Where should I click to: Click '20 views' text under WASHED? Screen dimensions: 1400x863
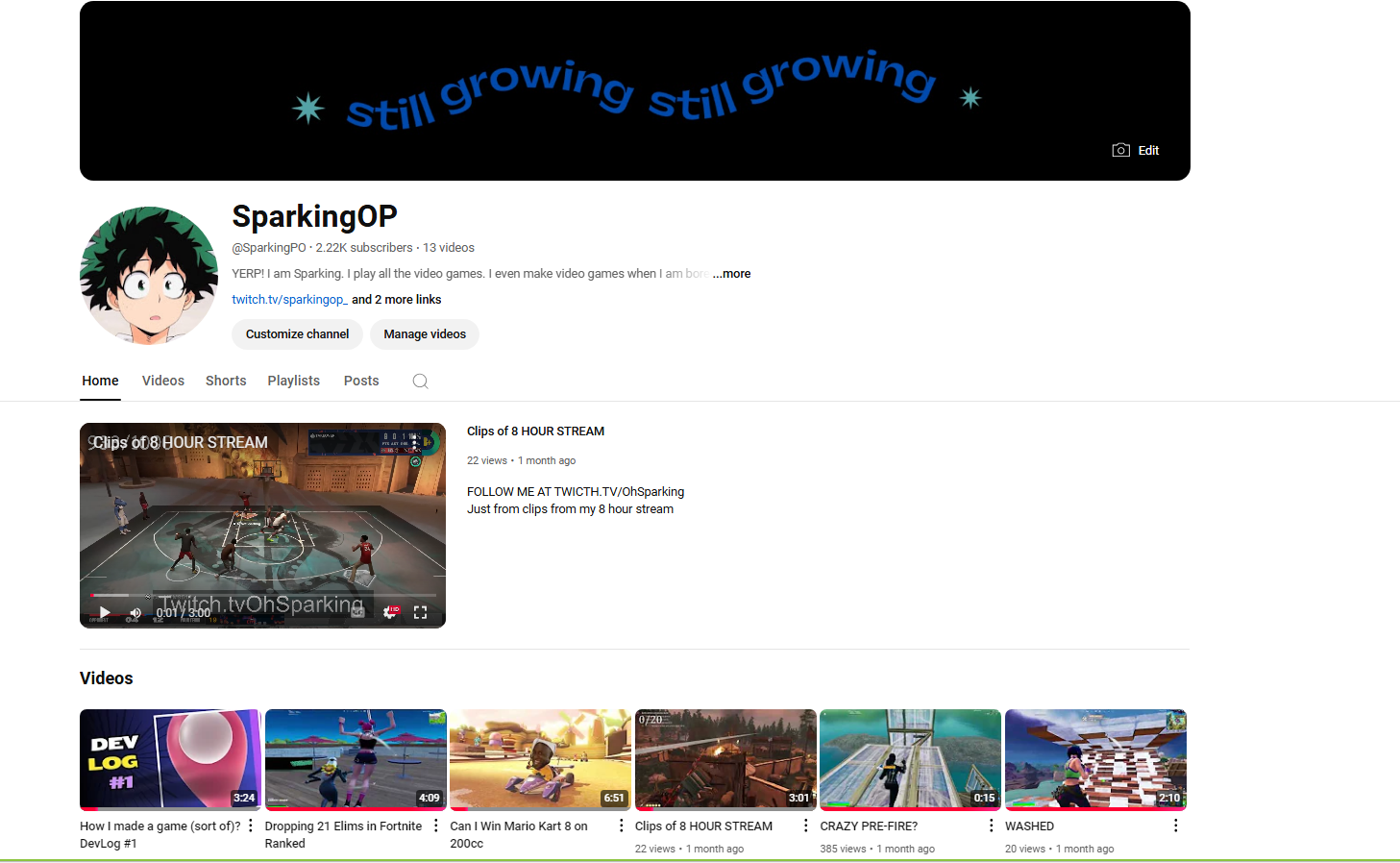click(1025, 850)
